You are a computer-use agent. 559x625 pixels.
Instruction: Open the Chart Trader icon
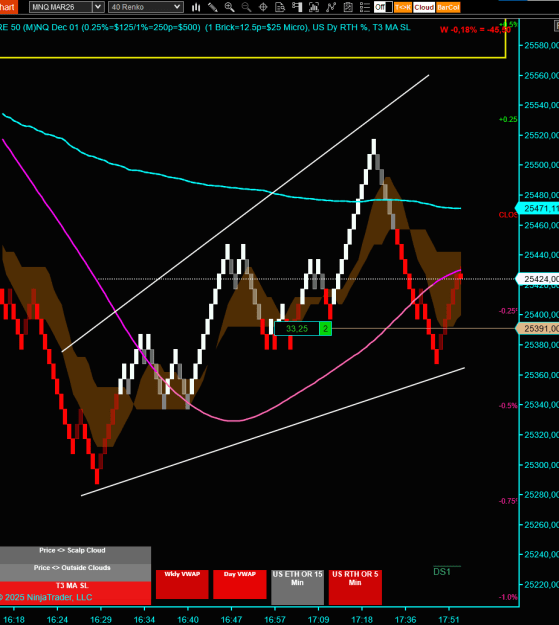click(297, 7)
